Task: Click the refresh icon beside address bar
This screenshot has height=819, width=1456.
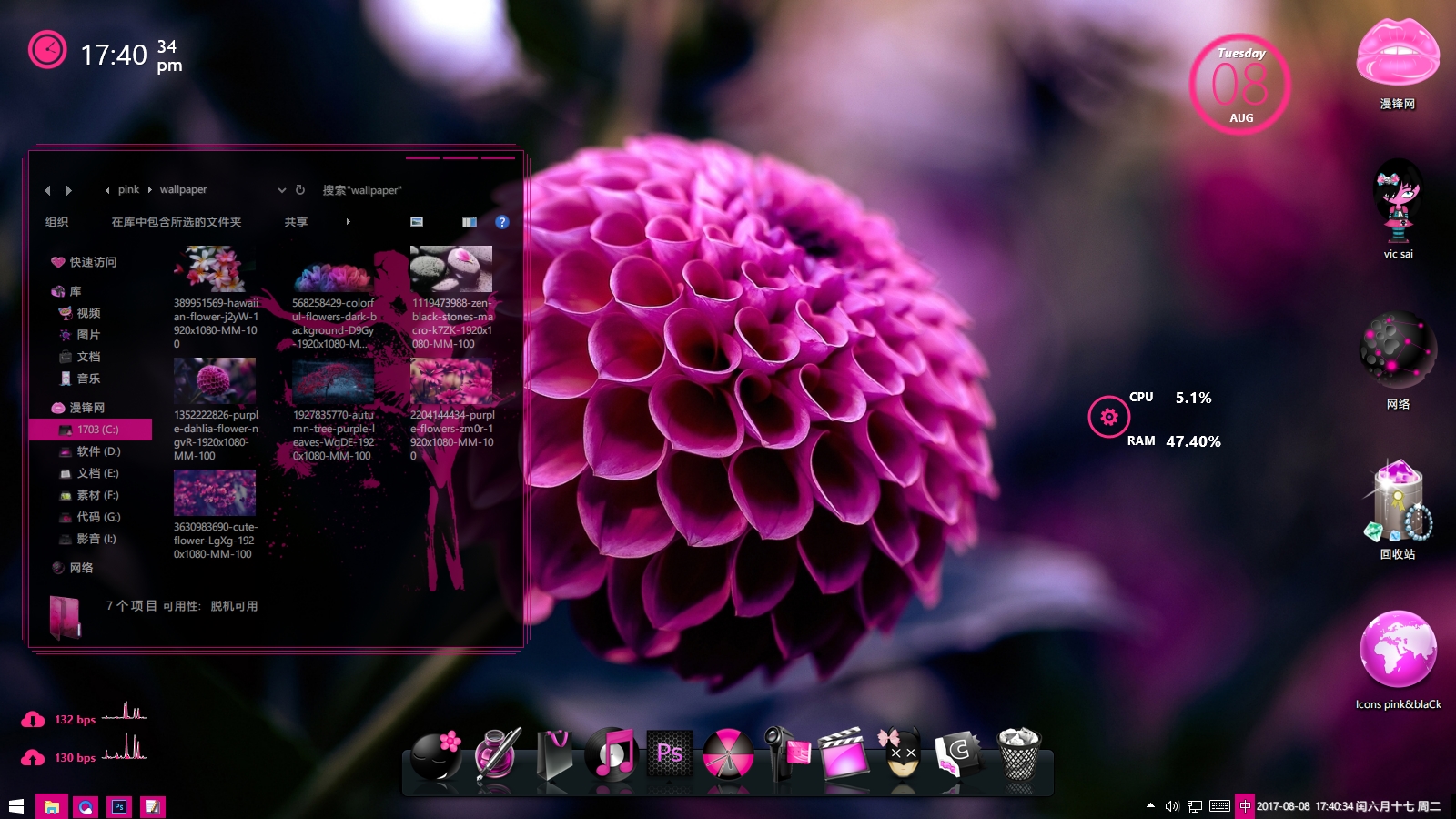Action: (300, 190)
